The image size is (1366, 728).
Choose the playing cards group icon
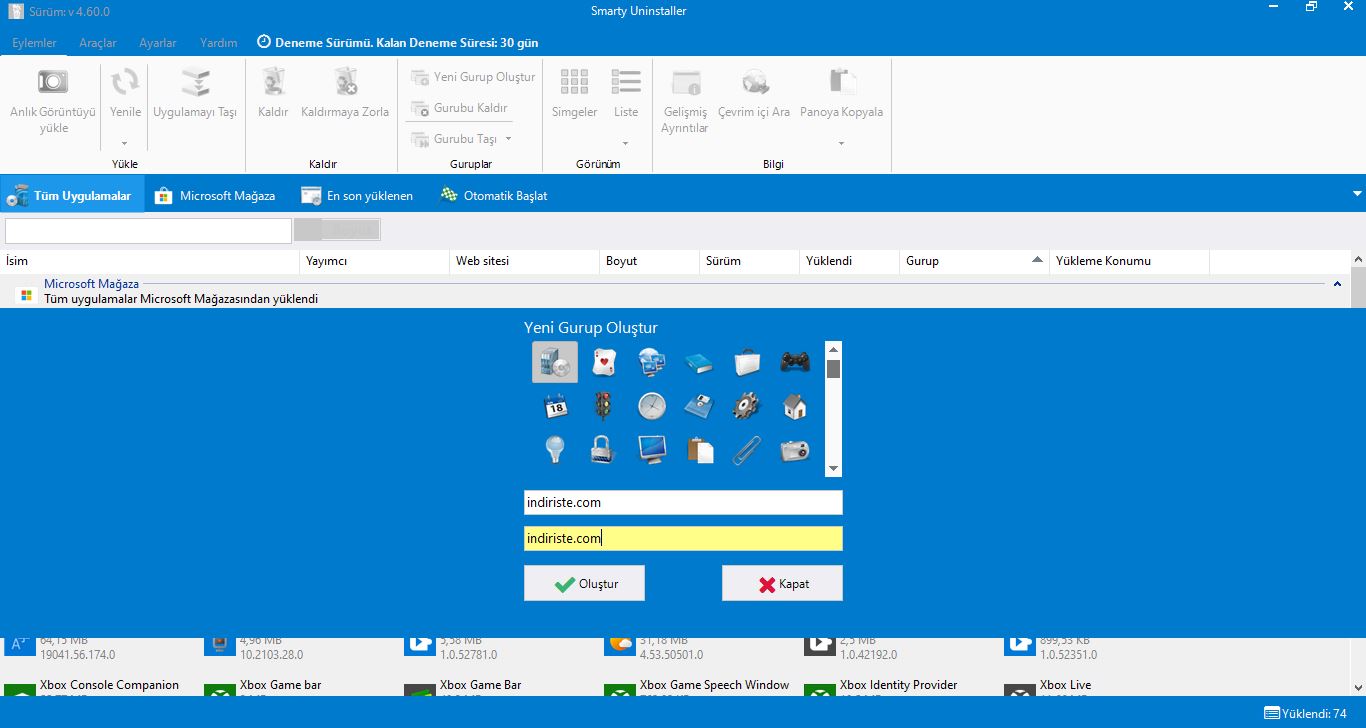(603, 362)
